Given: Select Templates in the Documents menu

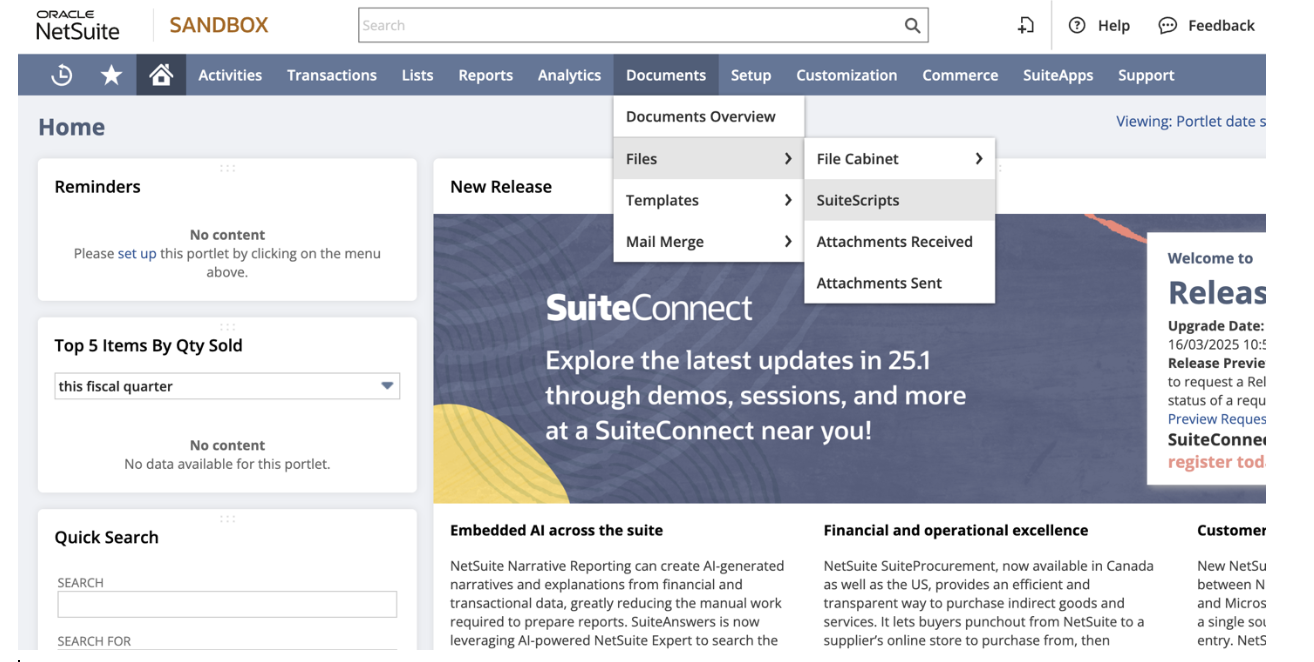Looking at the screenshot, I should 708,200.
